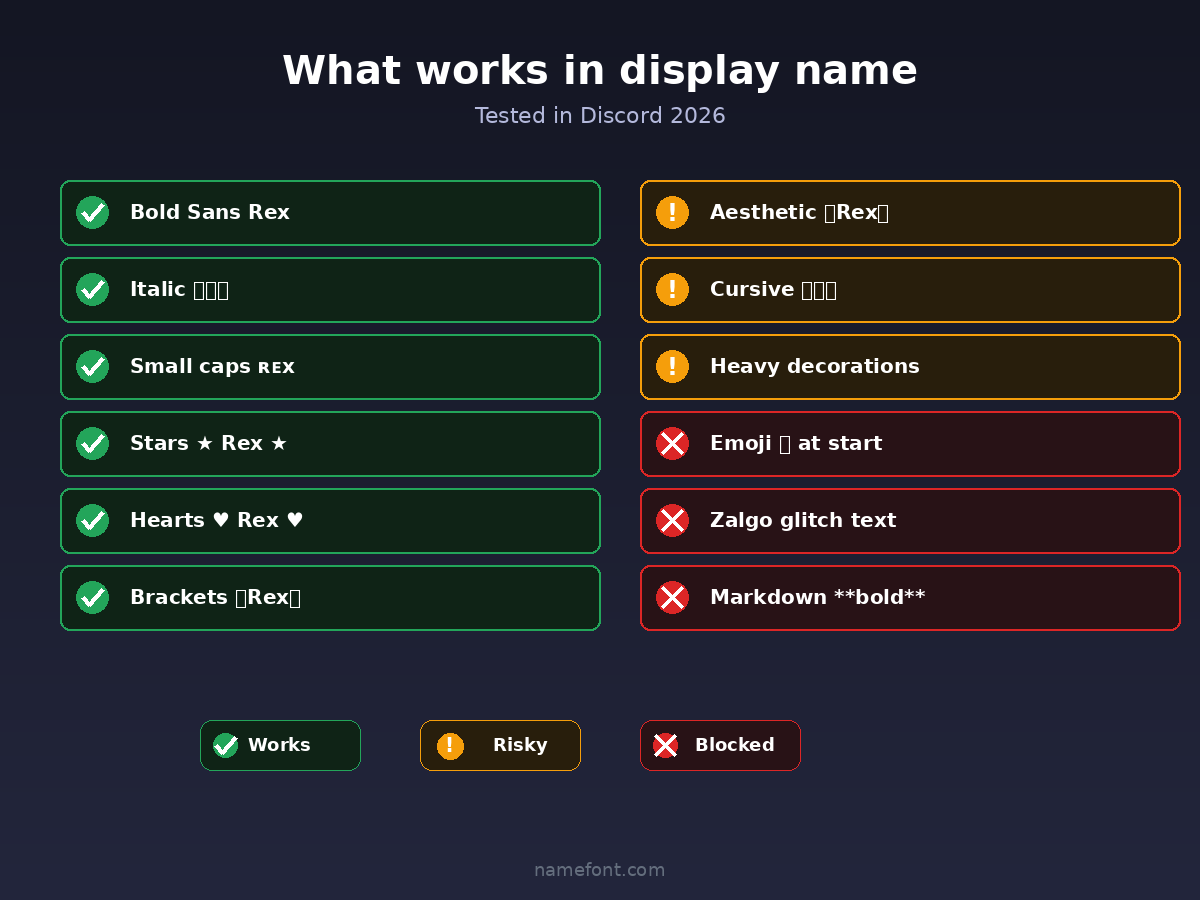
Task: Click the heading What works in display name
Action: [599, 72]
